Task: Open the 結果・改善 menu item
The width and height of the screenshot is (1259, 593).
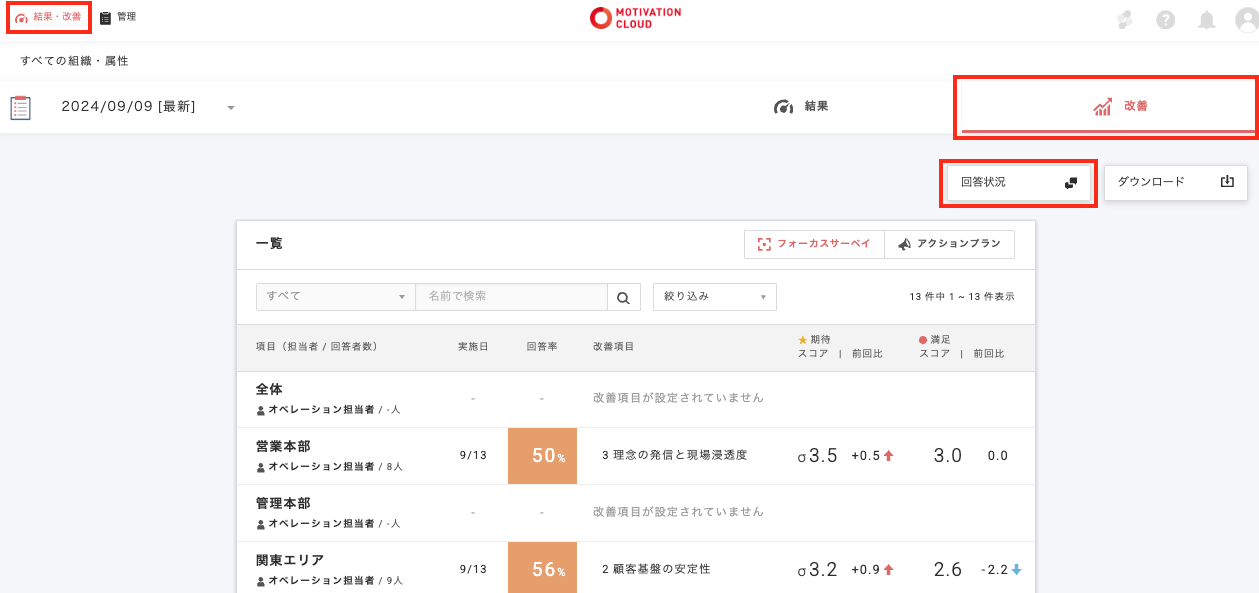Action: pos(48,18)
